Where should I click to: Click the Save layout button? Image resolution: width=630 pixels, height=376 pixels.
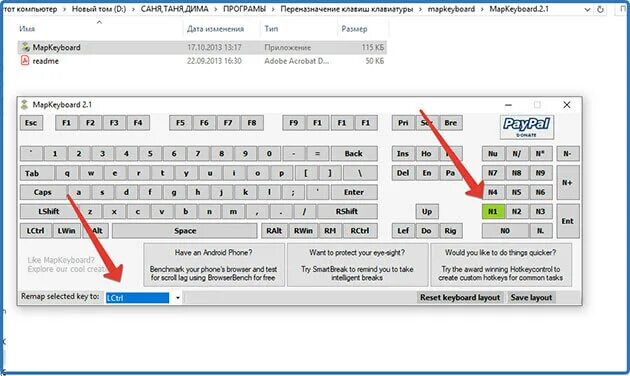[x=531, y=298]
